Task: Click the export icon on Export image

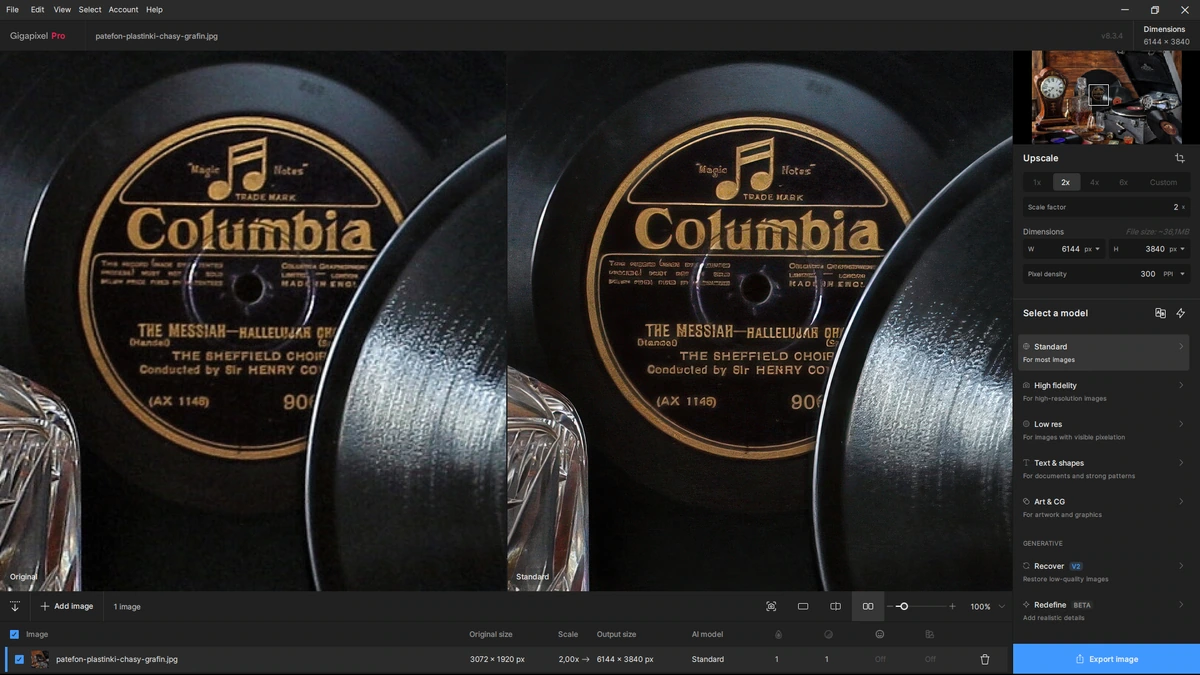Action: (x=1080, y=659)
